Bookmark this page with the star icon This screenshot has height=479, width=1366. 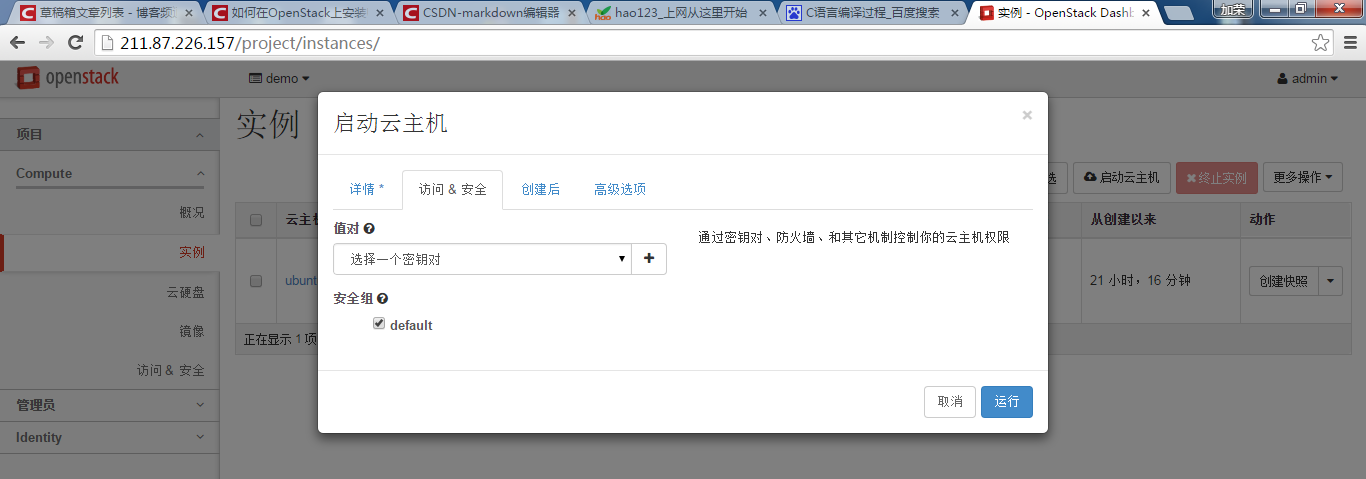pos(1321,43)
